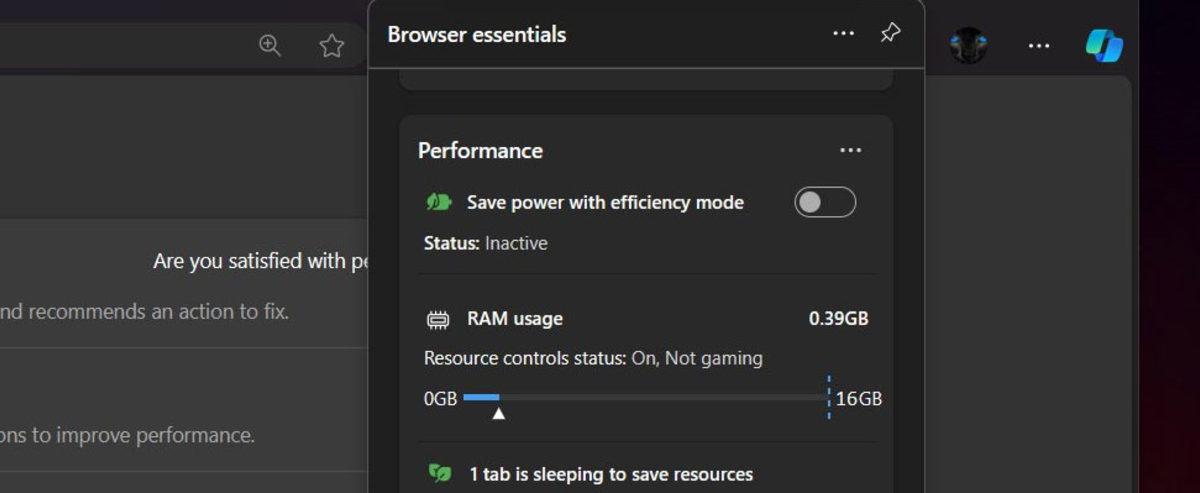This screenshot has width=1200, height=493.
Task: Select the 16GB maximum label
Action: [x=859, y=399]
